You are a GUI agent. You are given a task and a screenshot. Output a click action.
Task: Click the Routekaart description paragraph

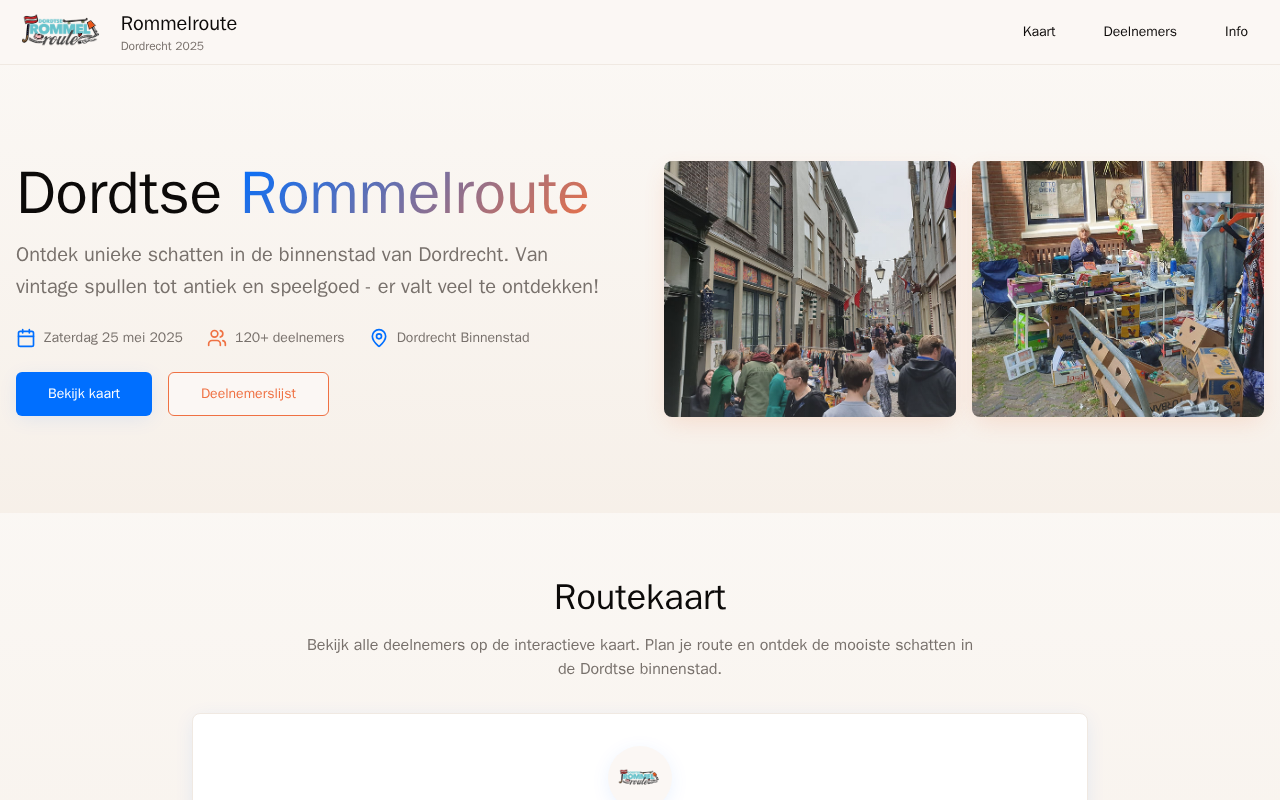pos(640,657)
